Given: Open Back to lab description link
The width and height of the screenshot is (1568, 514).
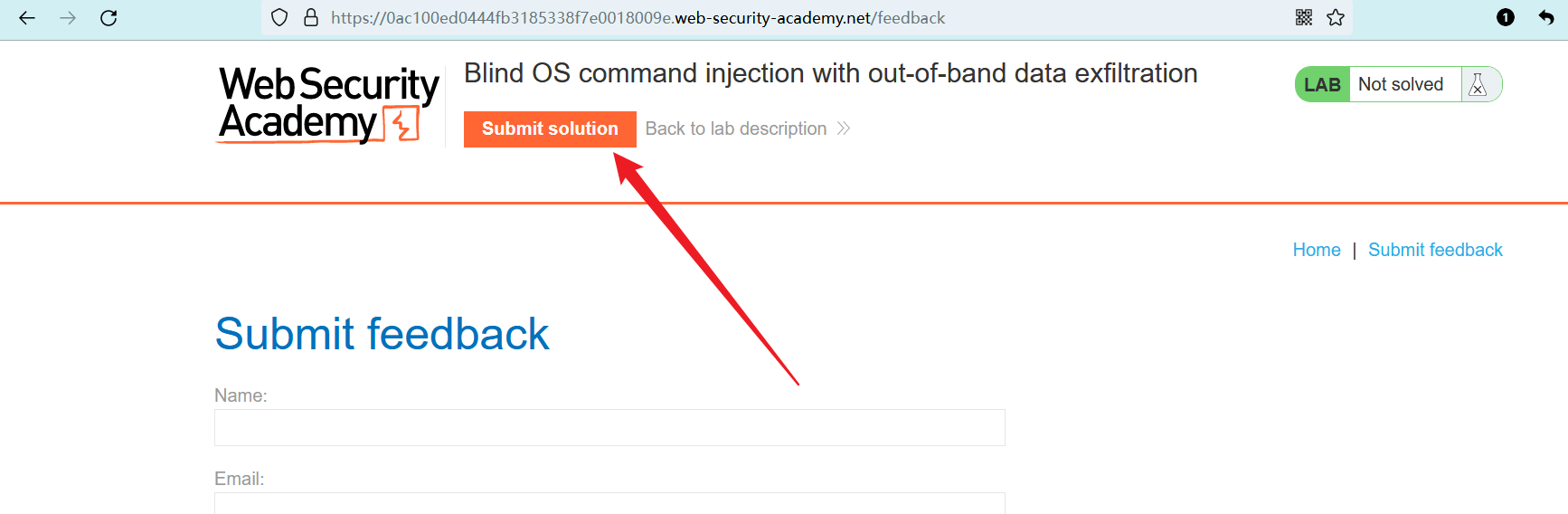Looking at the screenshot, I should coord(735,128).
